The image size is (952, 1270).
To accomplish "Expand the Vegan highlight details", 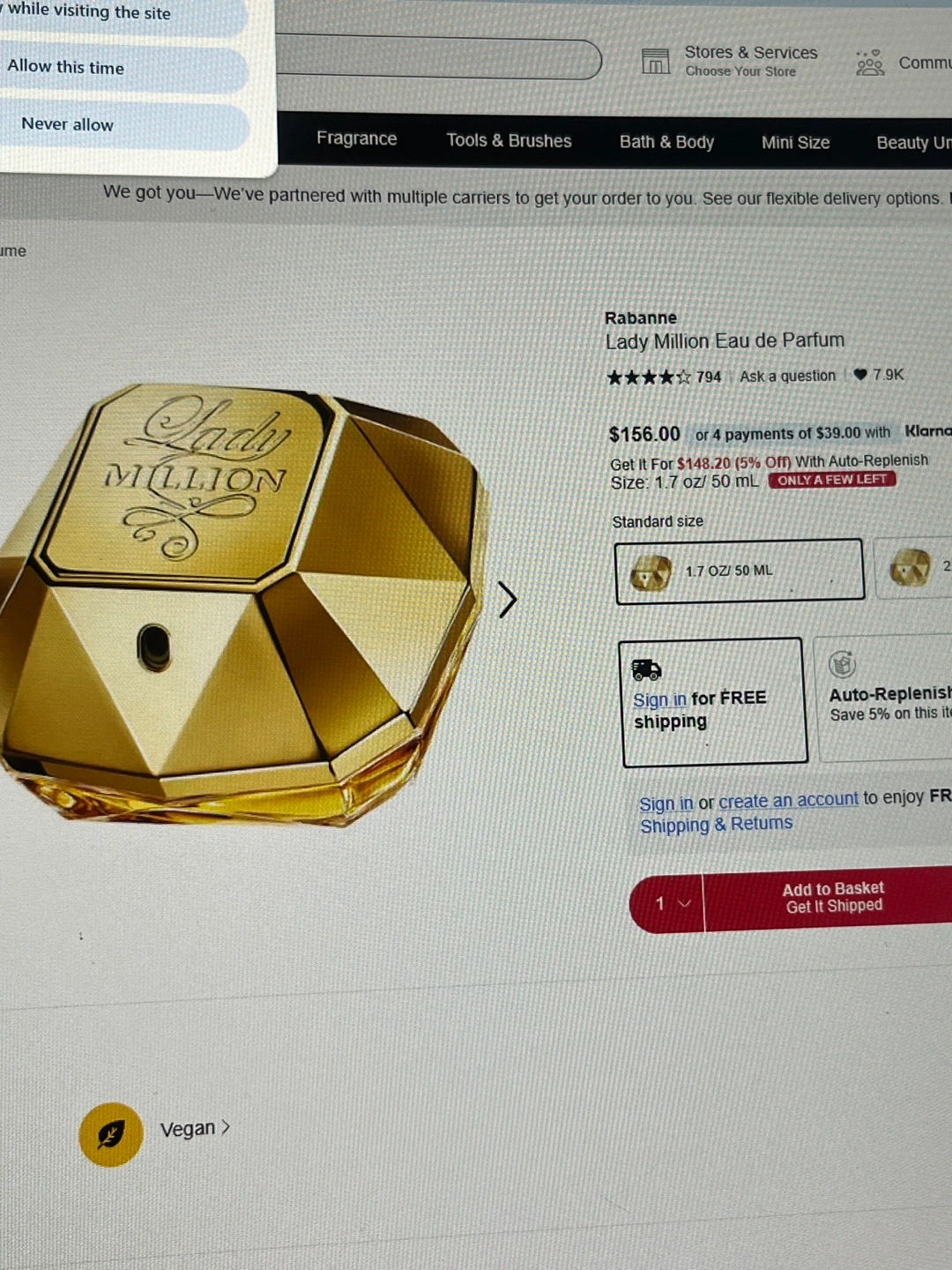I will coord(195,1129).
